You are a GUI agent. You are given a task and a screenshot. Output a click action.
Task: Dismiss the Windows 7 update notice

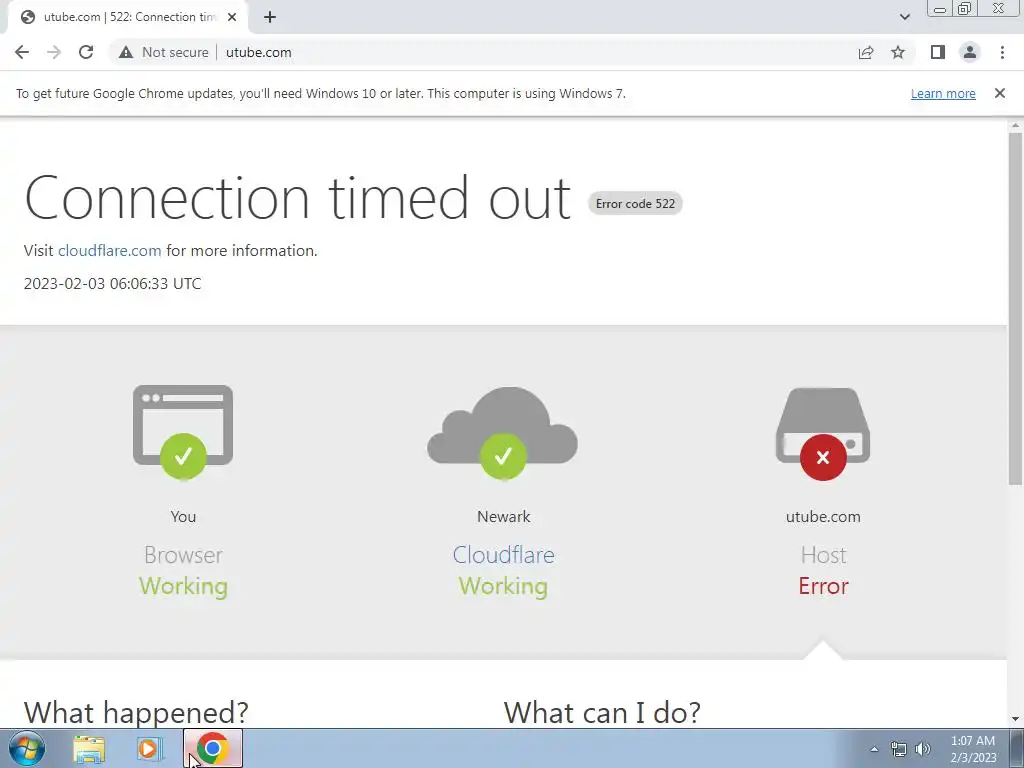(1000, 93)
